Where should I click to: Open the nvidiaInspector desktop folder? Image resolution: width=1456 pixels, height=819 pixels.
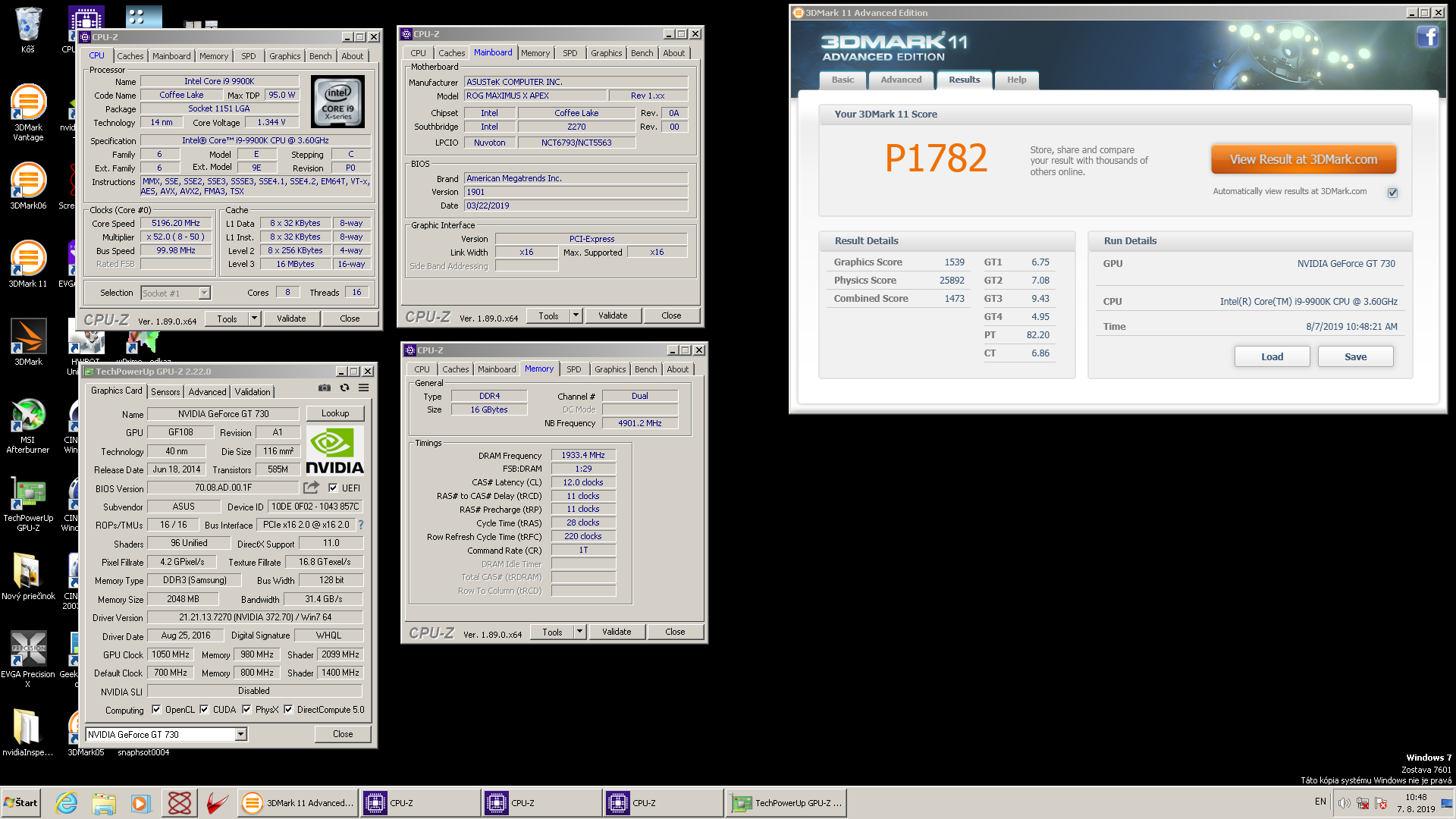pyautogui.click(x=28, y=733)
